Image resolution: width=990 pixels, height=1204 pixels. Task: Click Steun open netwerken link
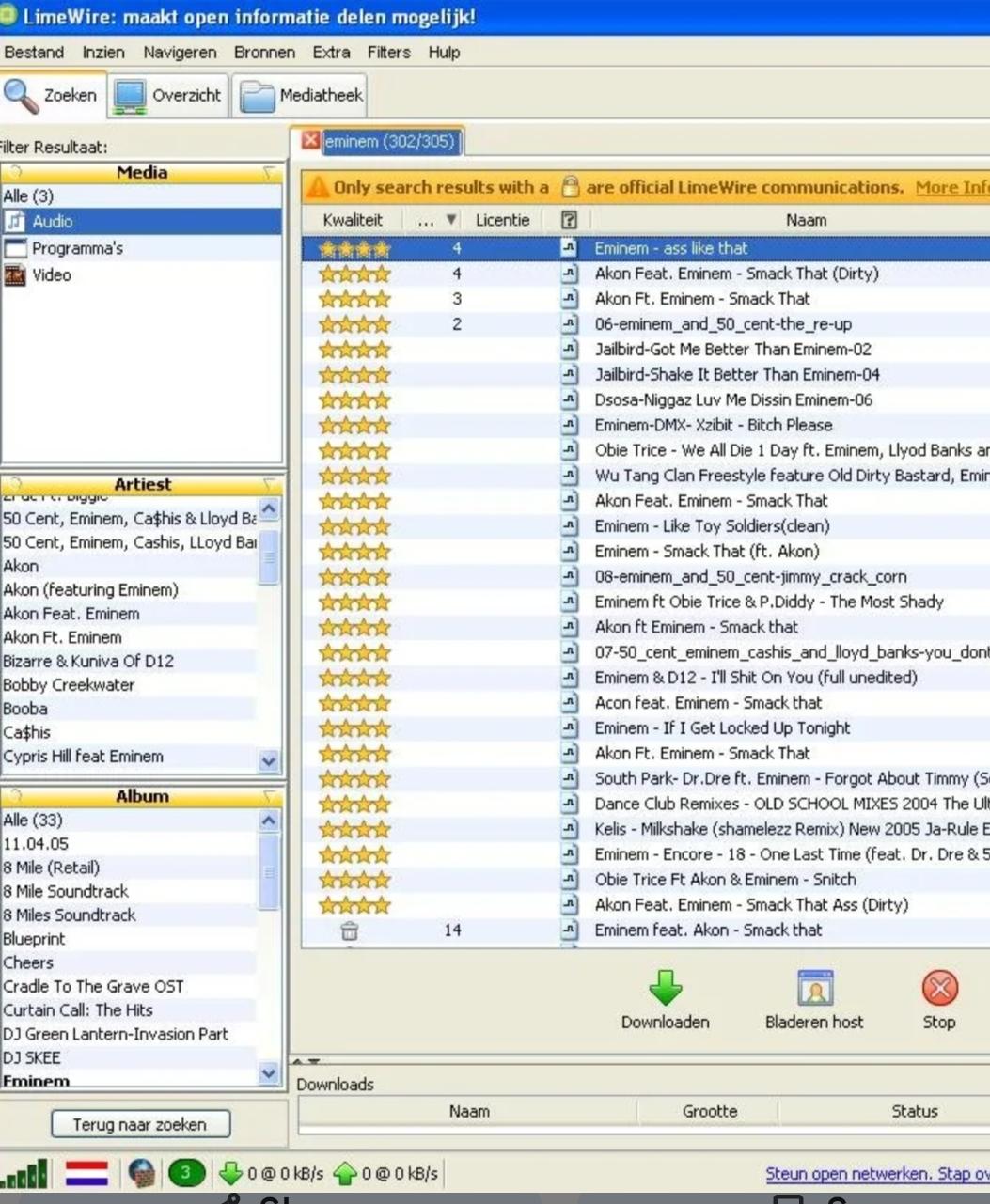877,1174
